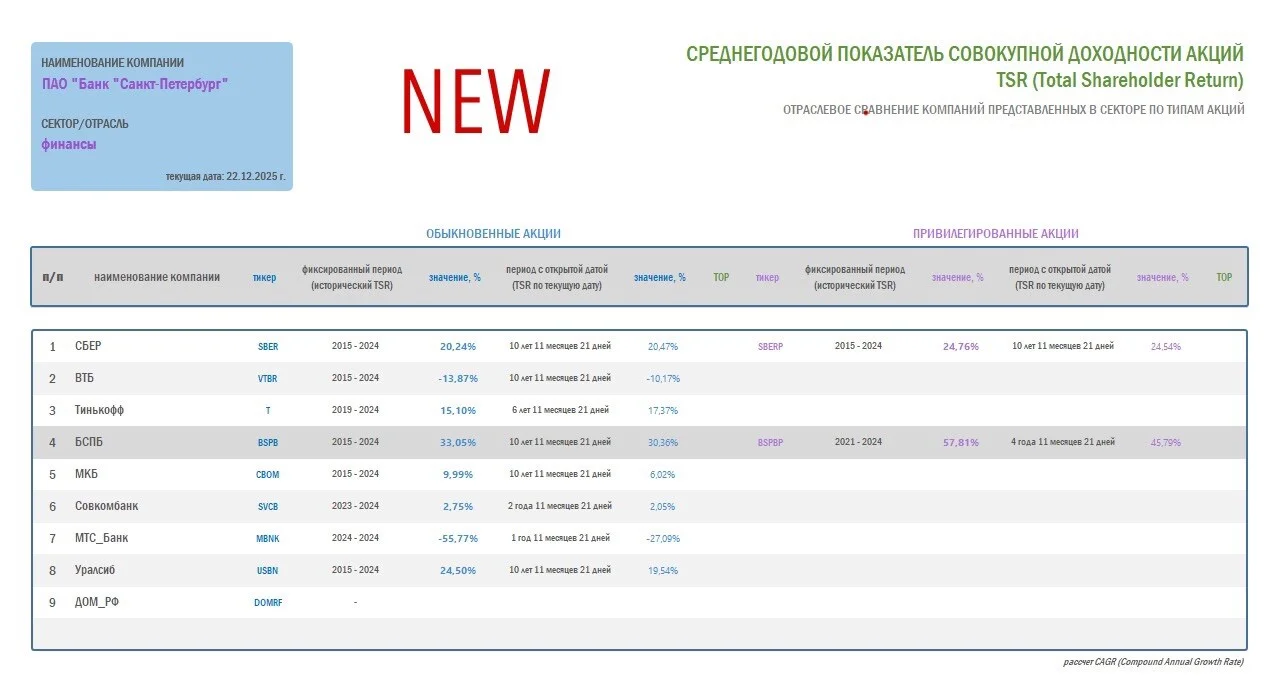Click the CAGR footnote text

coord(1153,662)
